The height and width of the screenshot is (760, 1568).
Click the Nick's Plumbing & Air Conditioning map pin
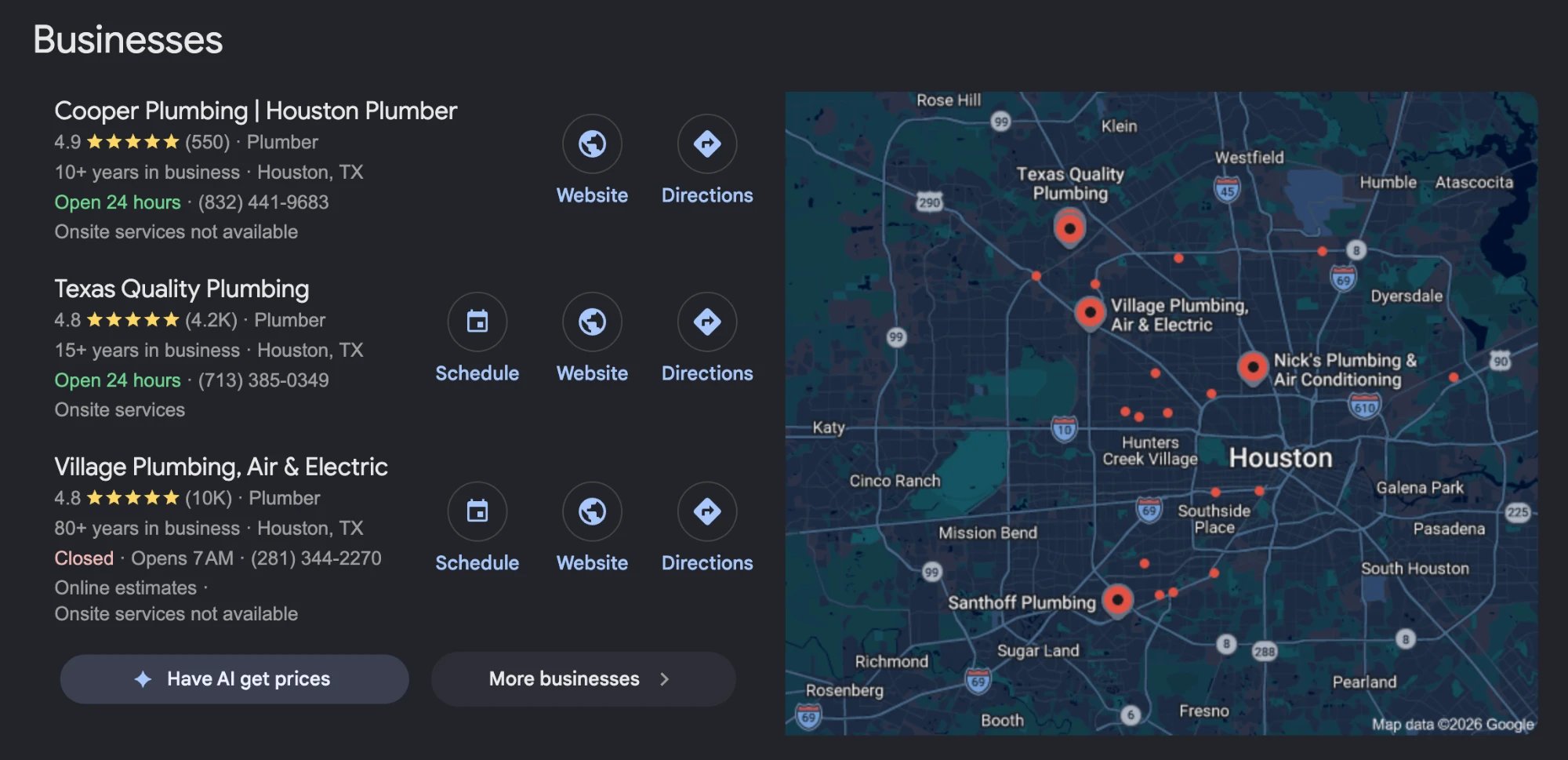(x=1253, y=367)
